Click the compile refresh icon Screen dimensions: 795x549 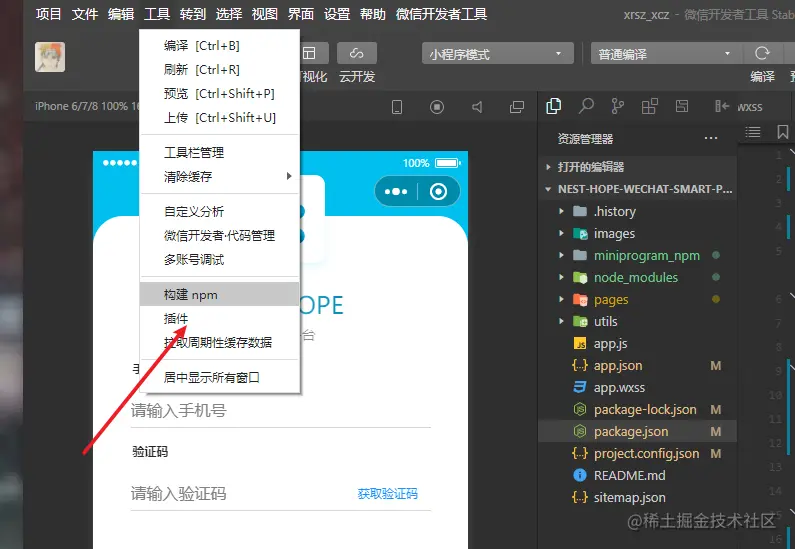[762, 53]
